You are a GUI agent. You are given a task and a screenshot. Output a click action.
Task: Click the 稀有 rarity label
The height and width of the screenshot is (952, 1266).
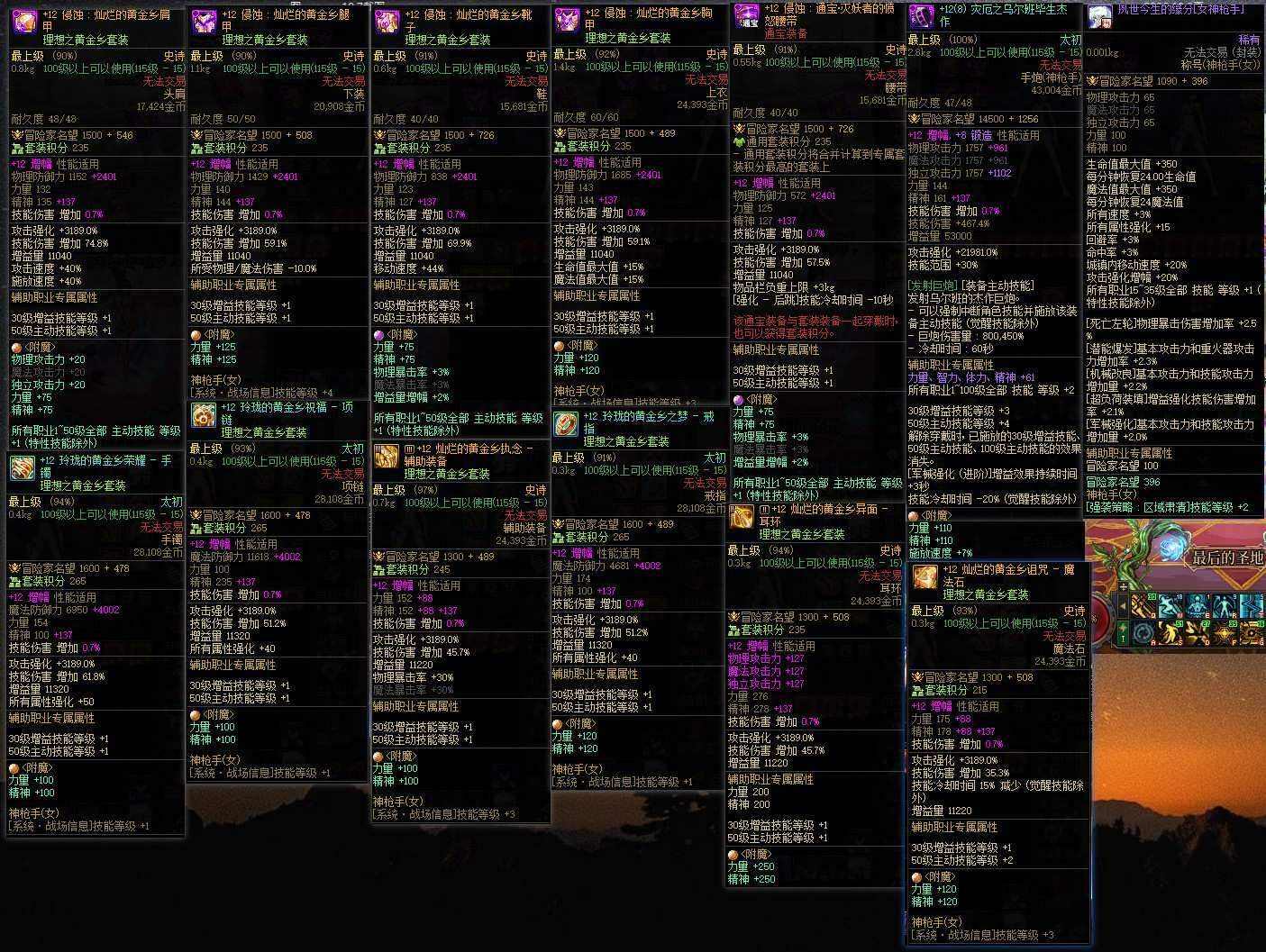[1249, 41]
